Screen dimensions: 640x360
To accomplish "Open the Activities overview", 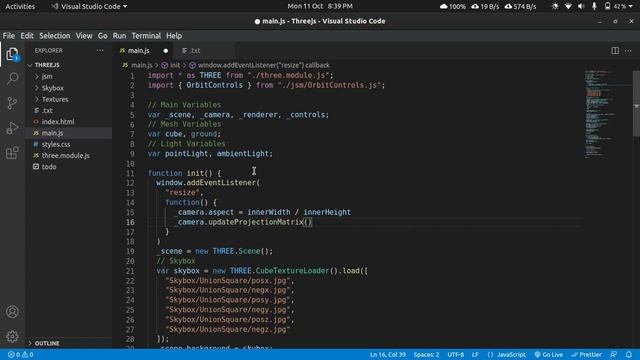I will click(20, 6).
